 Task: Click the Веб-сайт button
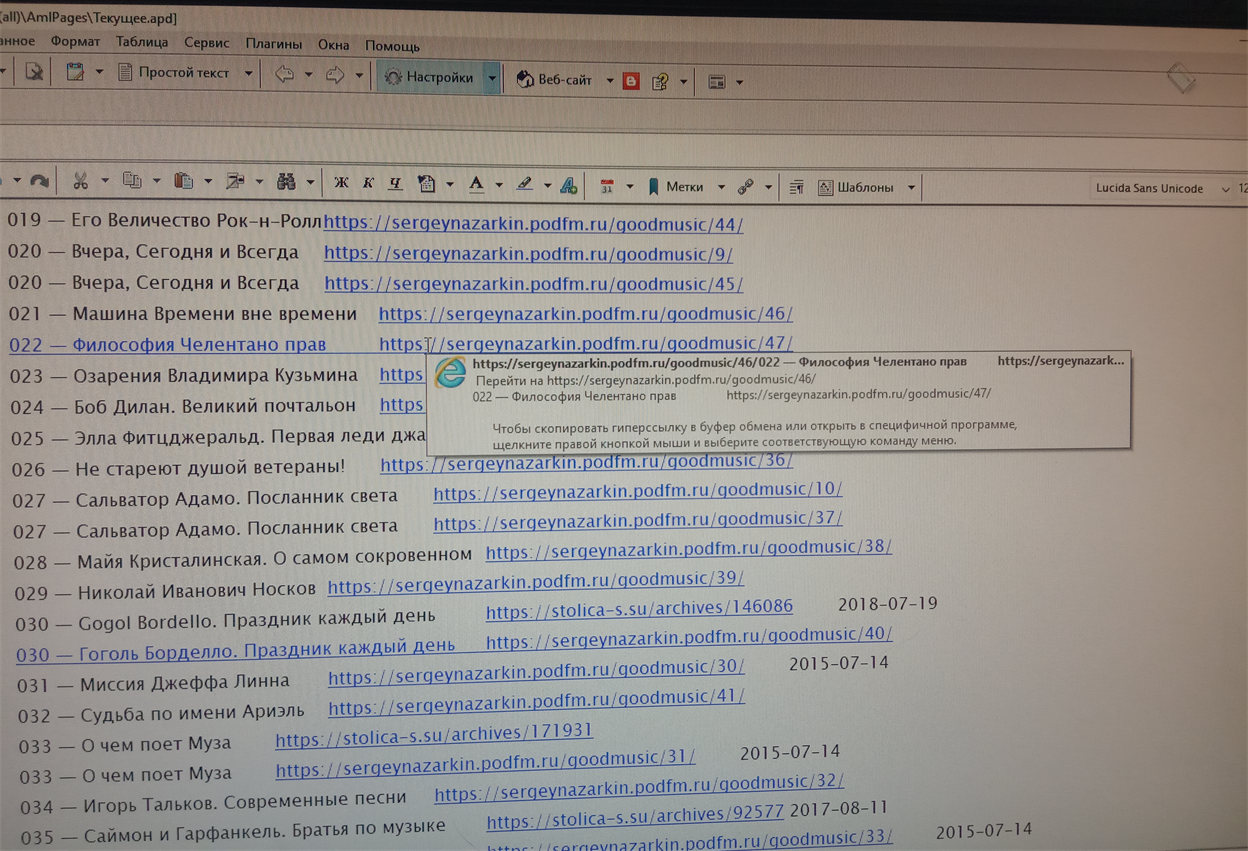(555, 79)
